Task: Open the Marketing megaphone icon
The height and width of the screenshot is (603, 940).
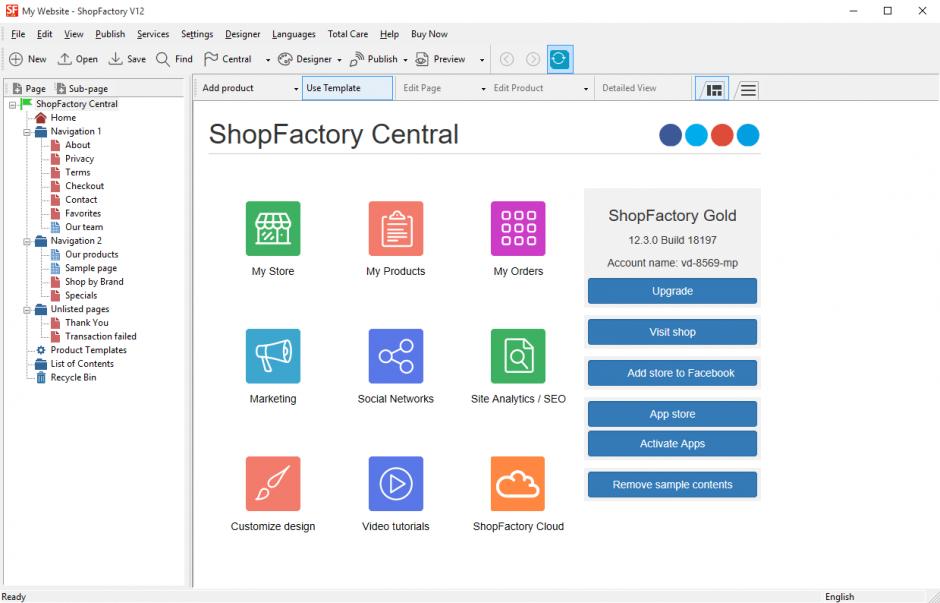Action: (x=273, y=356)
